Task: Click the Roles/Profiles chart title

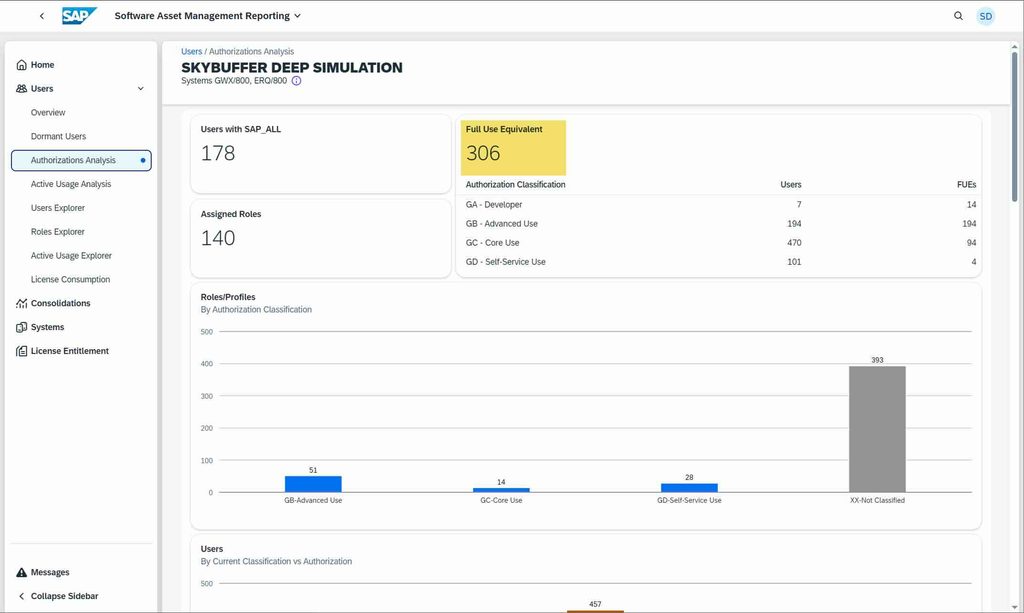Action: 228,297
